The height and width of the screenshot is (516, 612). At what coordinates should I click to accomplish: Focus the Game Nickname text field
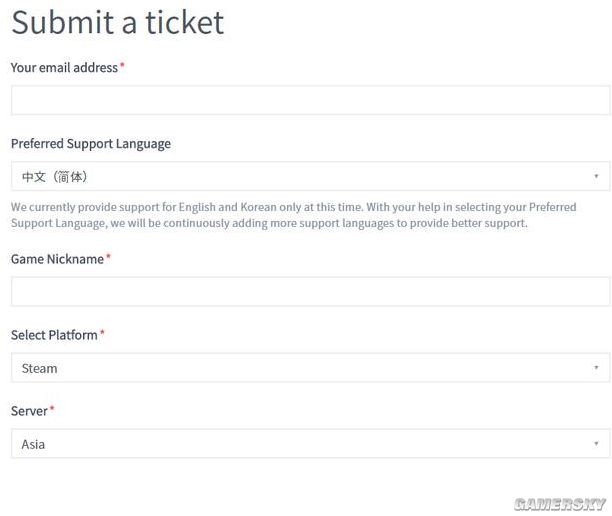tap(310, 291)
